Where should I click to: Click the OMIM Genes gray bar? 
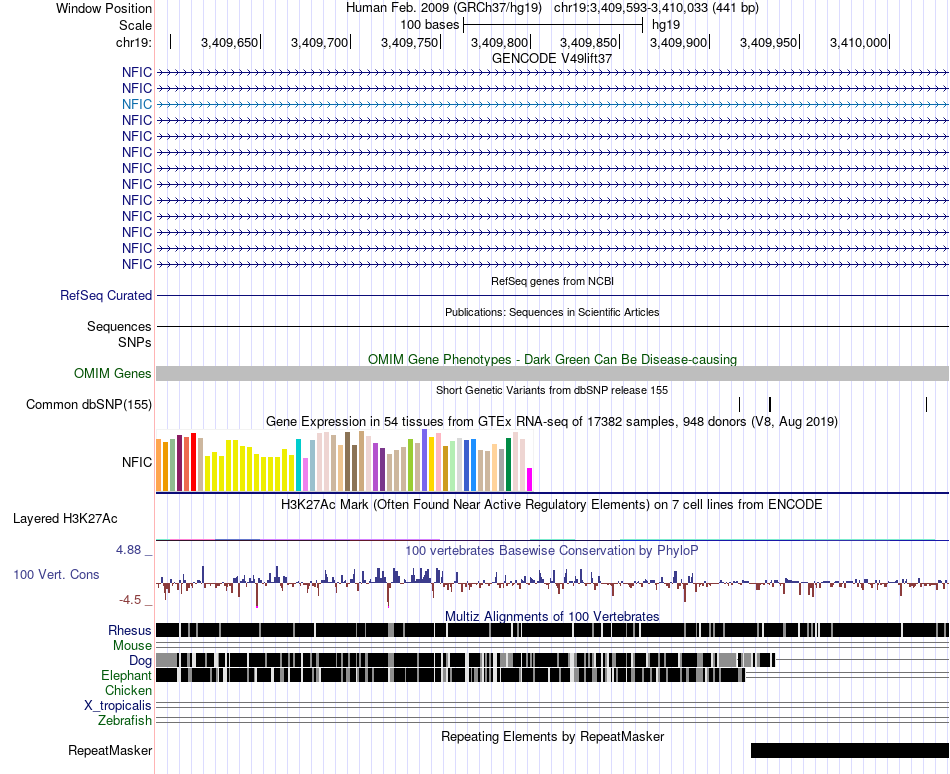553,374
